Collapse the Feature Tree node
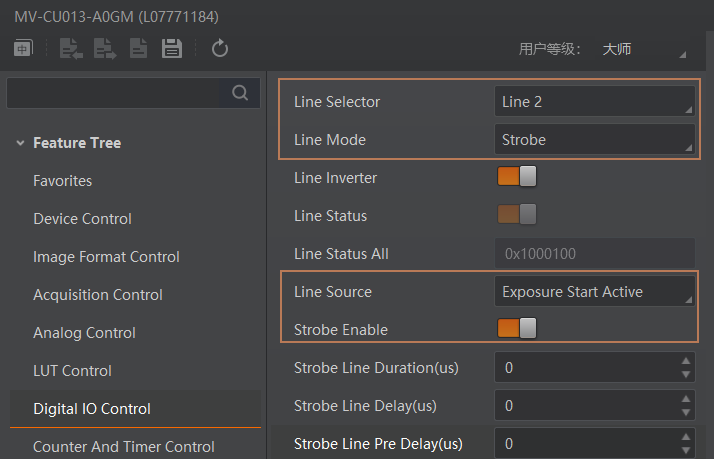 pos(20,143)
